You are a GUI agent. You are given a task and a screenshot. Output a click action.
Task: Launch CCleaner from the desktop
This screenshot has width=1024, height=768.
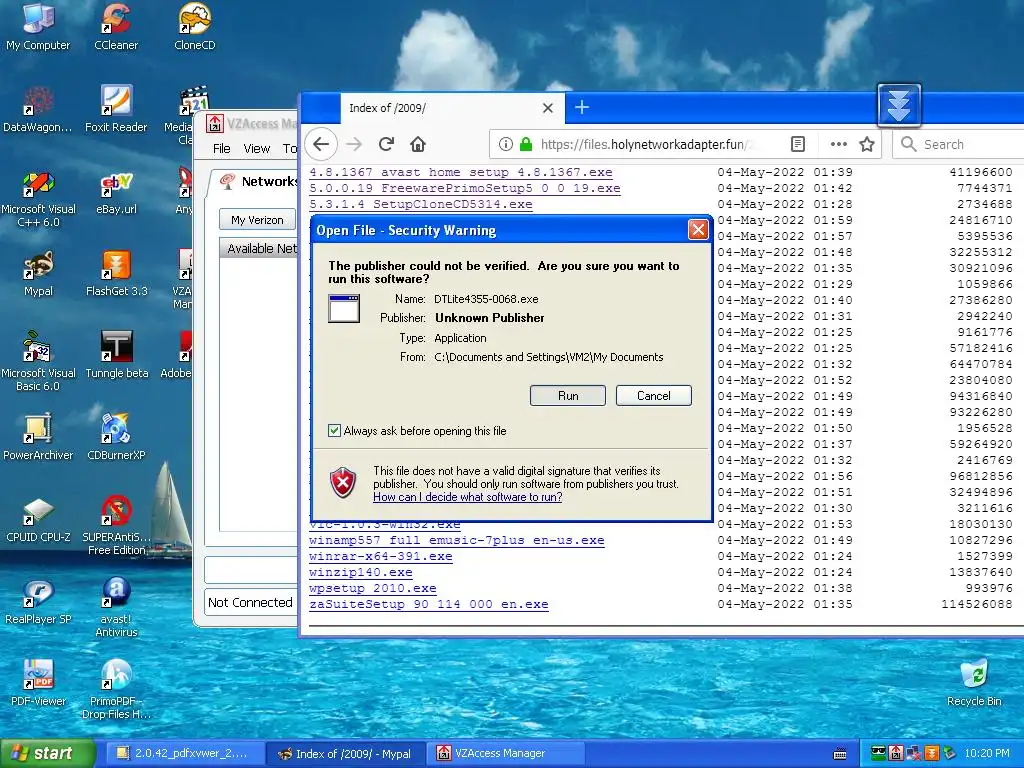click(116, 26)
